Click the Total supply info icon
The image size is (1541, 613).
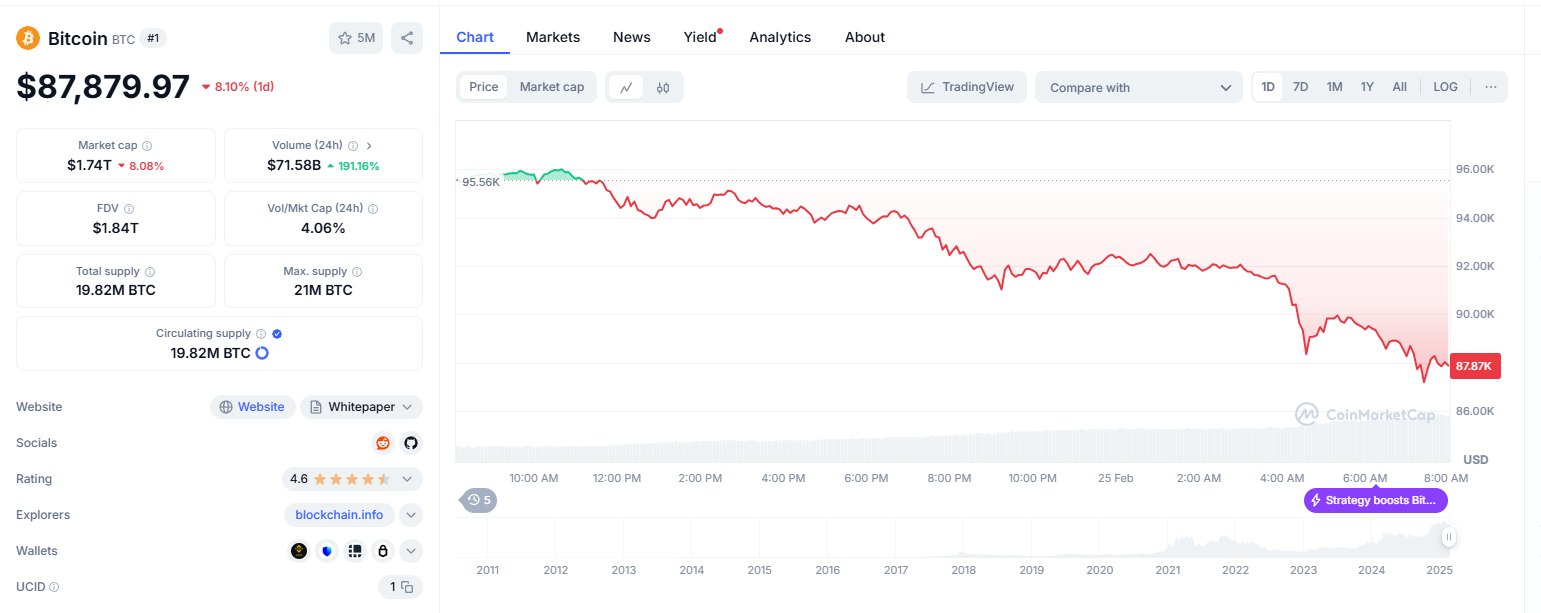pos(150,272)
